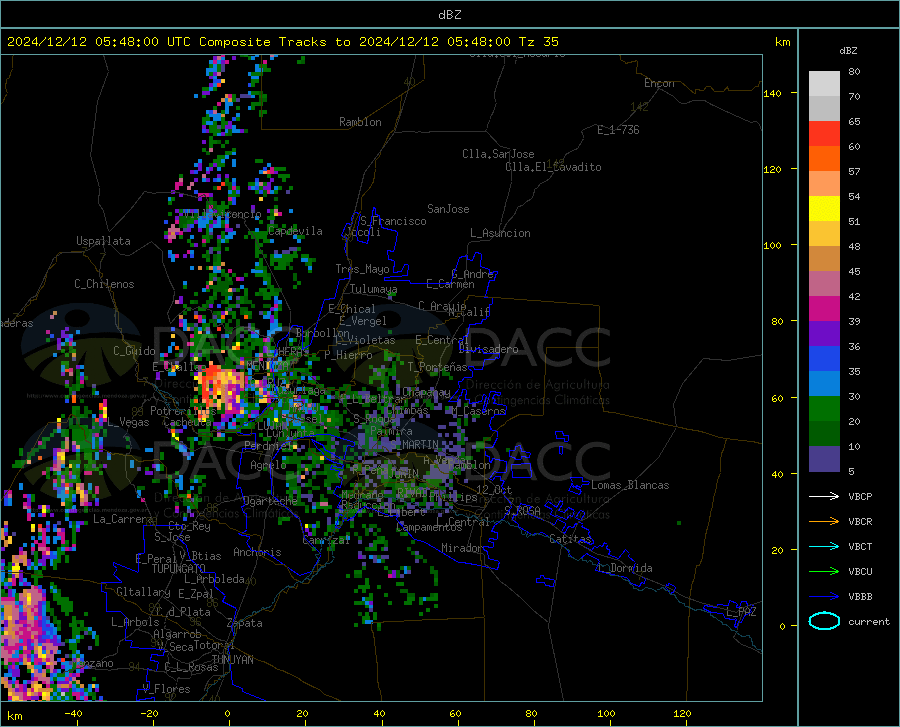900x727 pixels.
Task: Click the 'Gltallary' place label
Action: point(143,592)
